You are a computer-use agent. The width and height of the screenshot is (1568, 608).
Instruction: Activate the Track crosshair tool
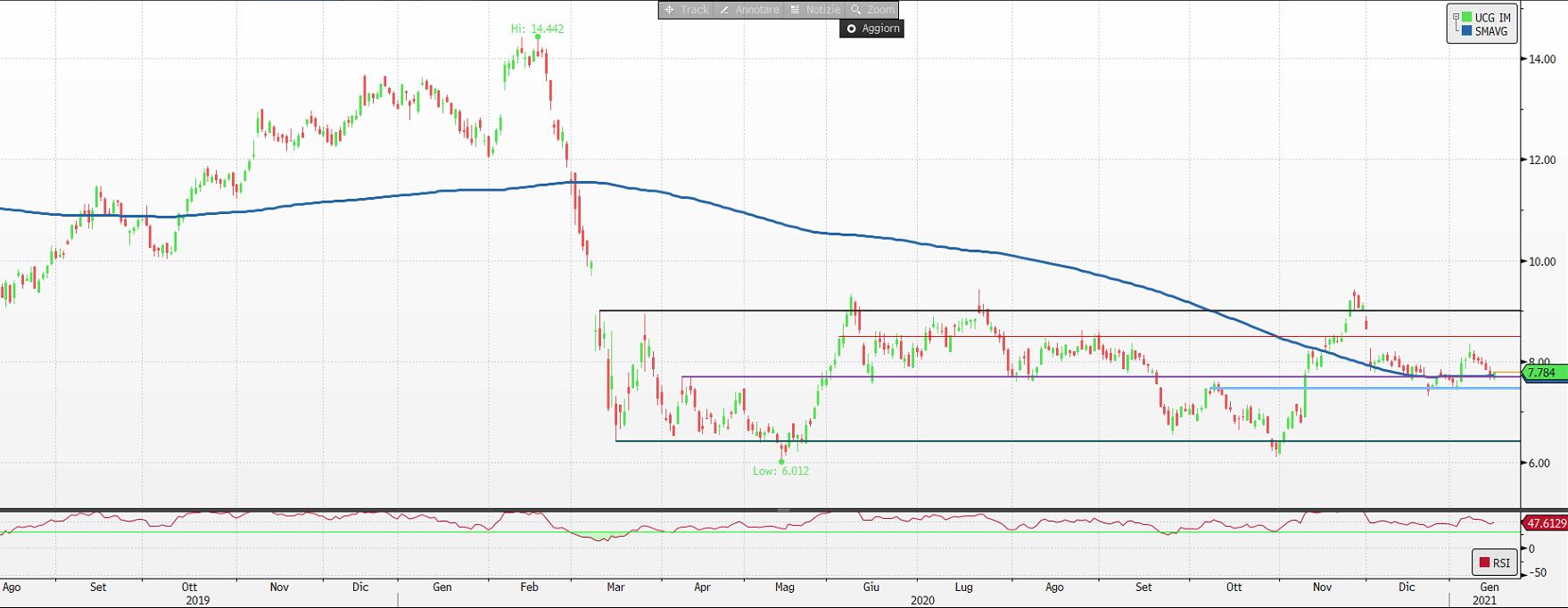click(x=685, y=10)
